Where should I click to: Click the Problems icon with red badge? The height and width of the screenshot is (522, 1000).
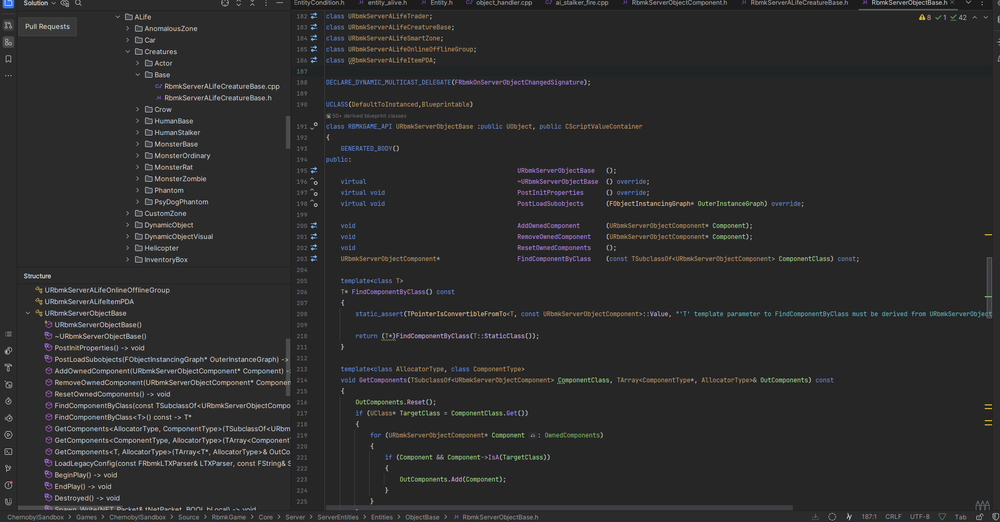(8, 484)
